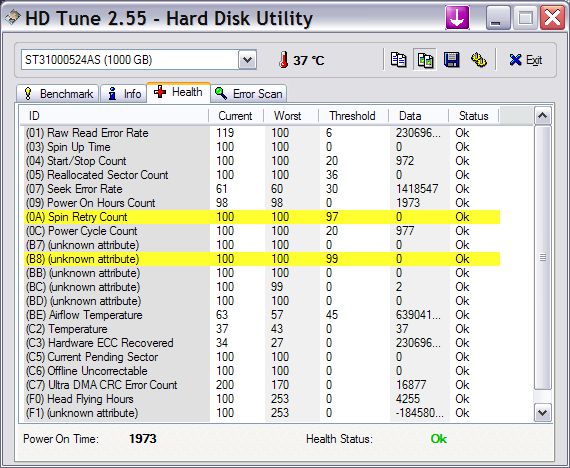Click the scrollbar down arrow

542,413
